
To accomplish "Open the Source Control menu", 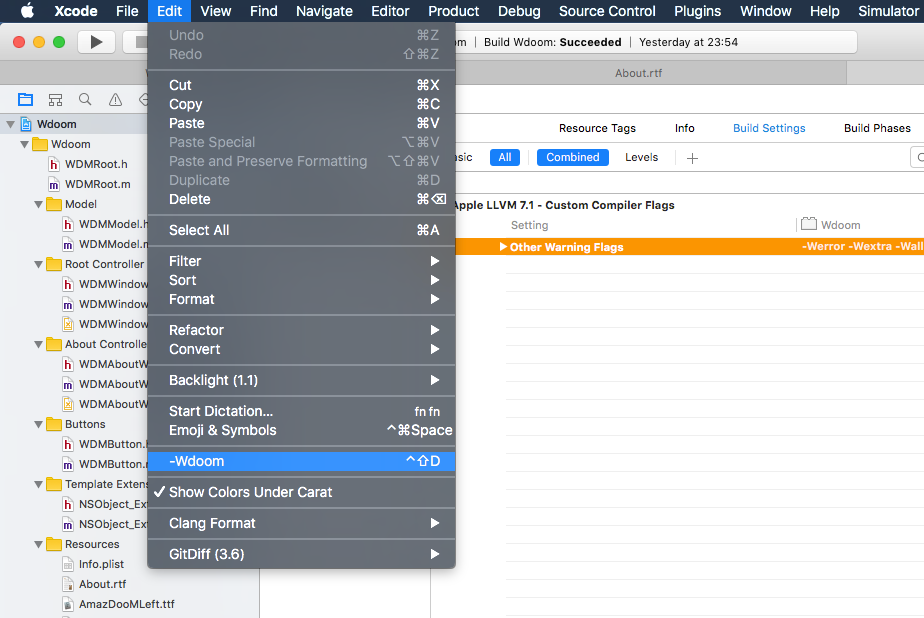I will [607, 11].
